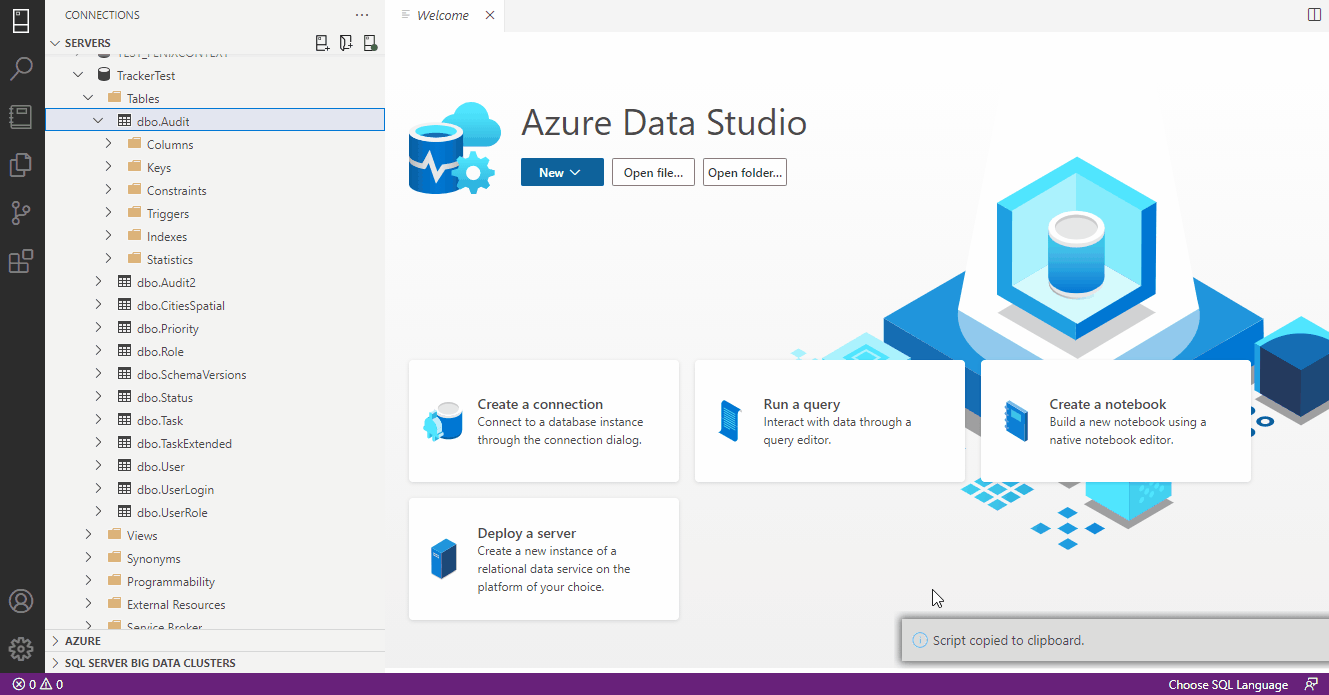Expand the Columns folder
This screenshot has height=695, width=1329.
coord(109,144)
